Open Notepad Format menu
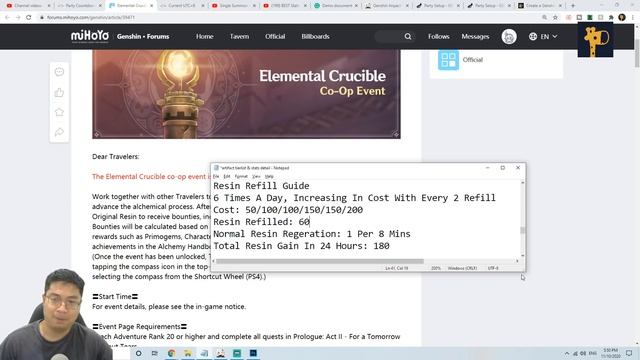This screenshot has width=640, height=360. pyautogui.click(x=241, y=176)
